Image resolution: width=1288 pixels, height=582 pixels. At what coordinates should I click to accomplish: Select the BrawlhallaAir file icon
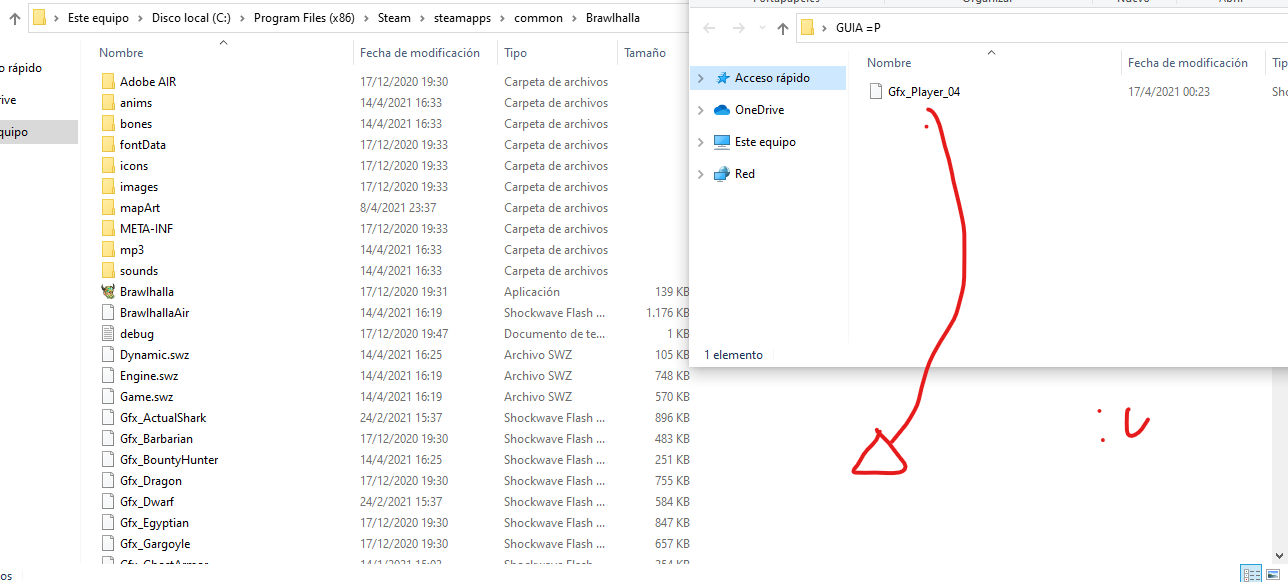pos(108,312)
